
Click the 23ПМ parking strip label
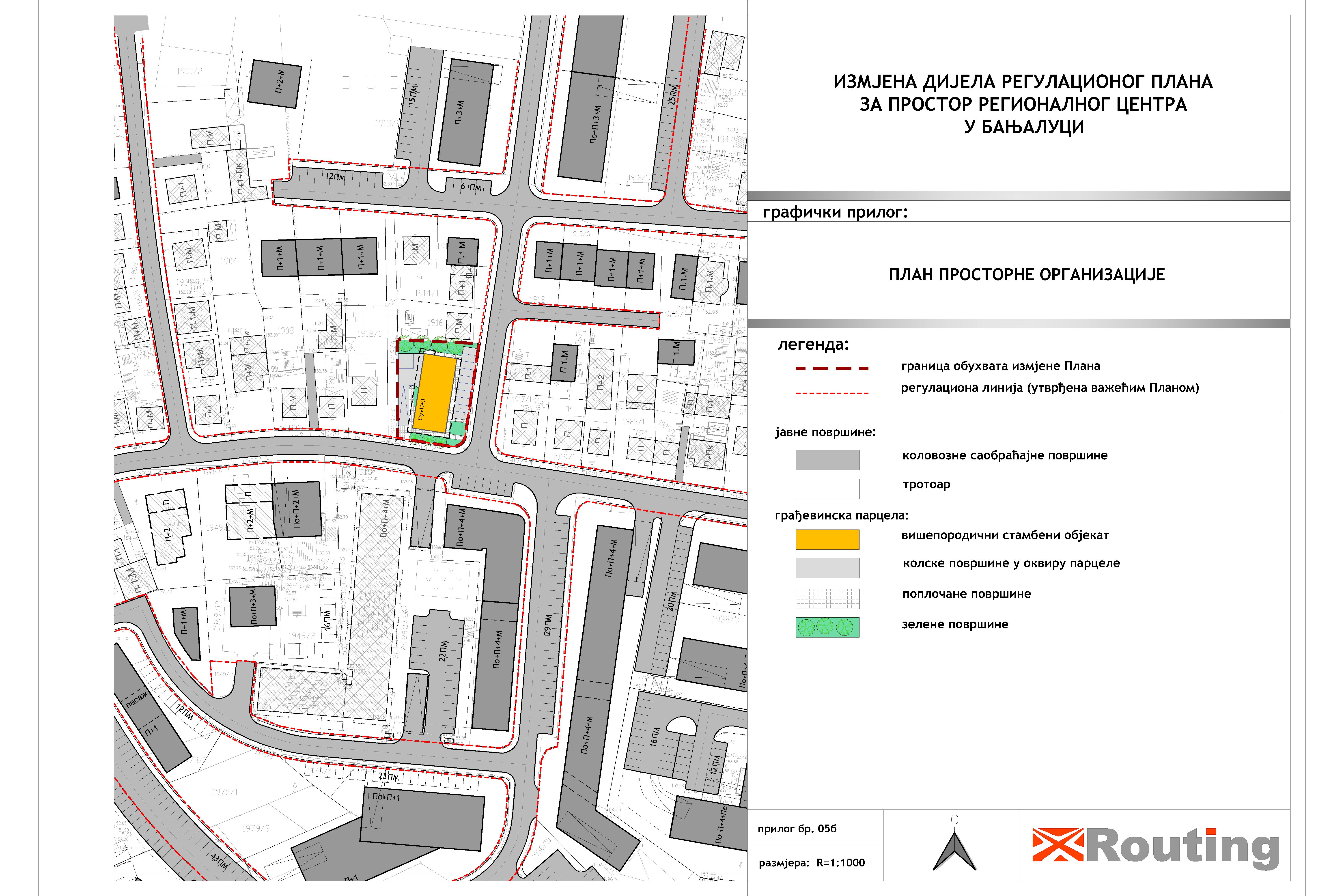click(x=389, y=777)
